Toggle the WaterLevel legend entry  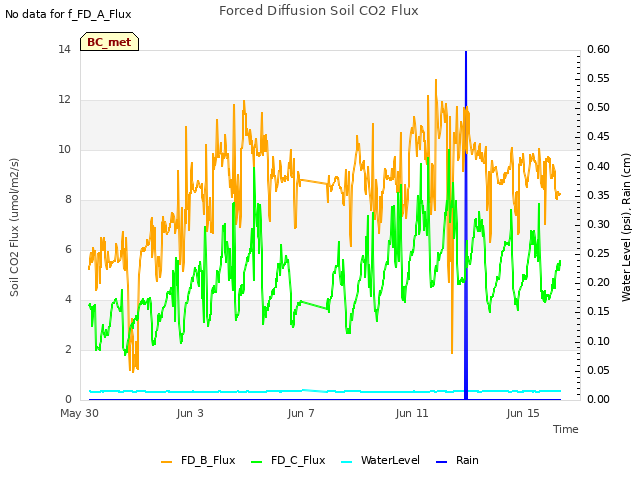pyautogui.click(x=380, y=460)
